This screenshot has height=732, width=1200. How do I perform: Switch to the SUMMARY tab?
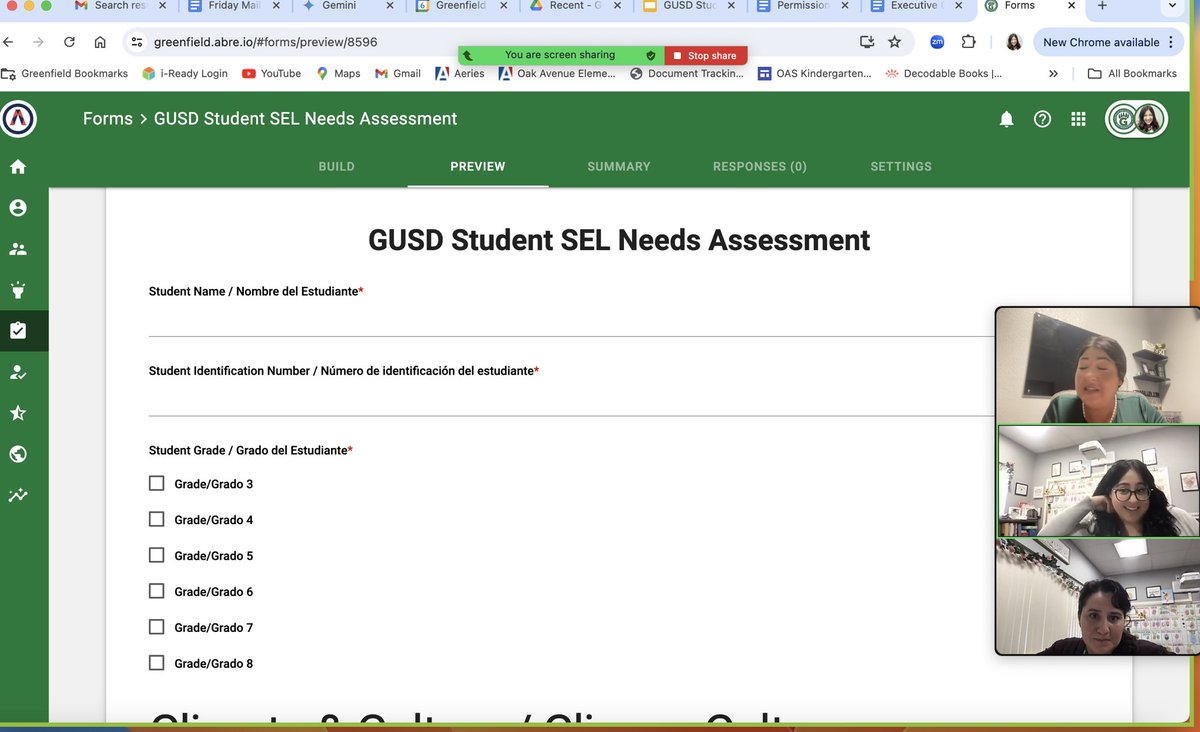pyautogui.click(x=618, y=166)
